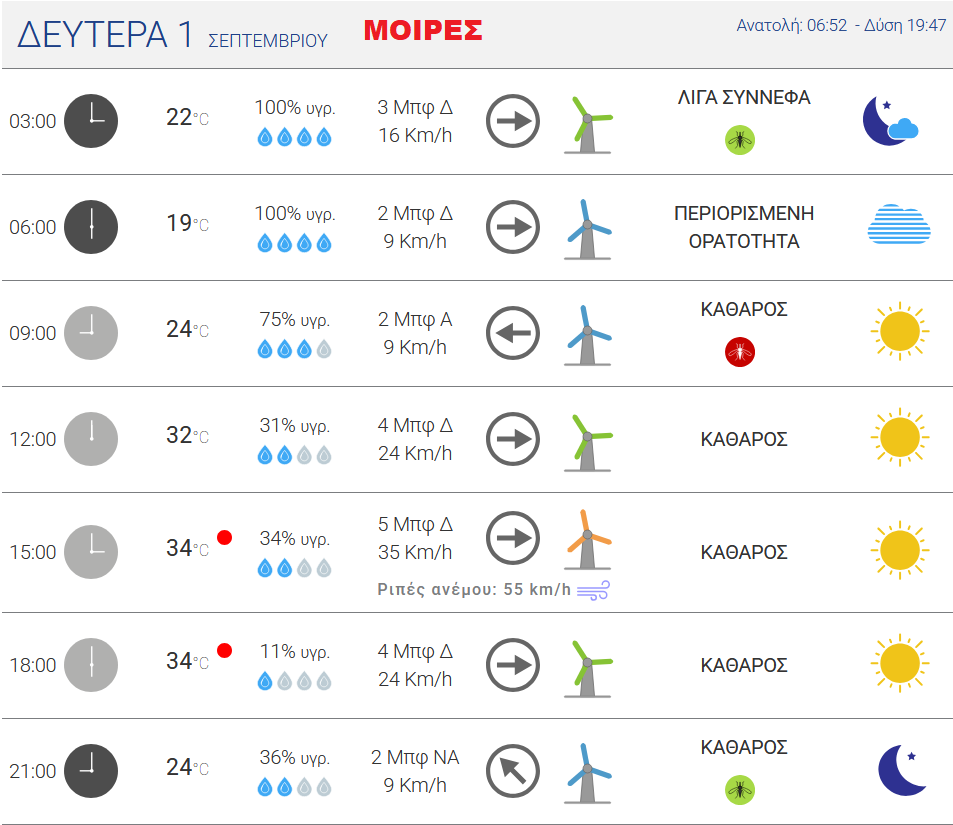
Task: Click the 34°C temperature at 15:00
Action: pos(187,548)
